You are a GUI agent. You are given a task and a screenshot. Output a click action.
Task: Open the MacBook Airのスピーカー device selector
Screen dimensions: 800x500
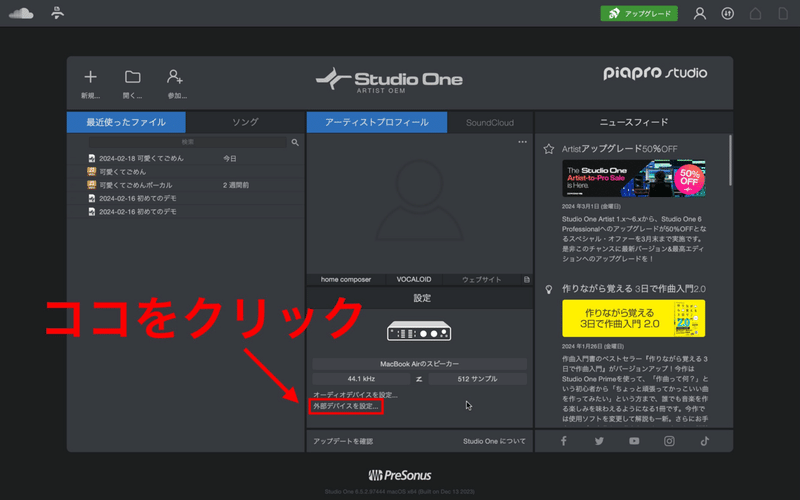click(x=419, y=364)
